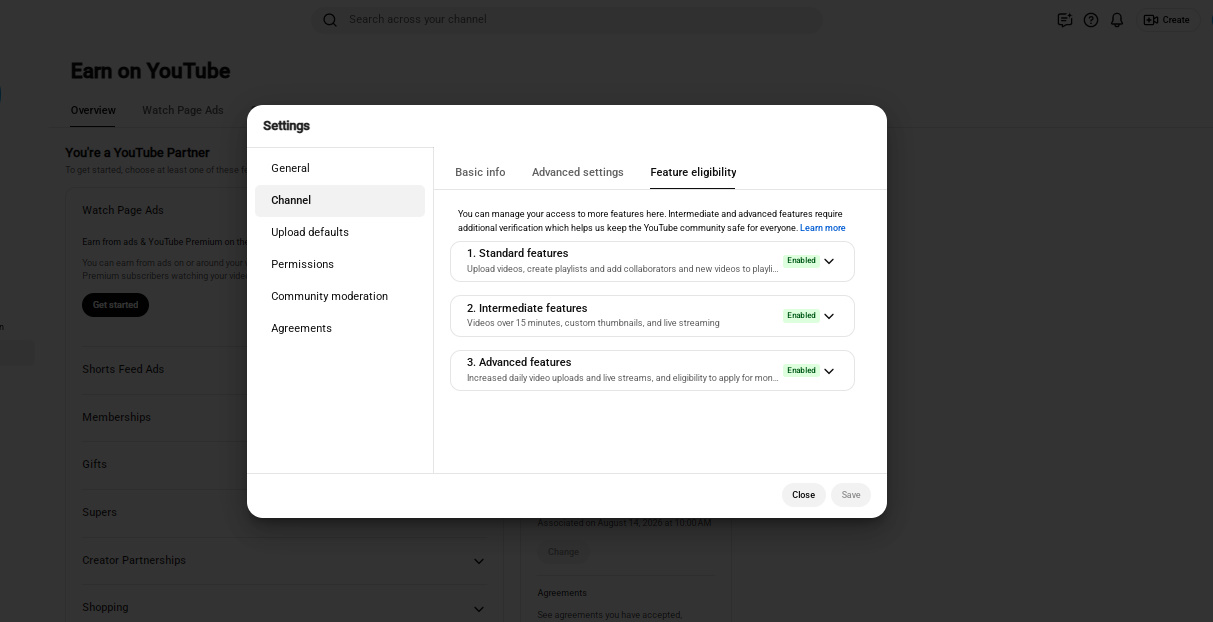
Task: Expand Standard features section chevron
Action: tap(829, 261)
